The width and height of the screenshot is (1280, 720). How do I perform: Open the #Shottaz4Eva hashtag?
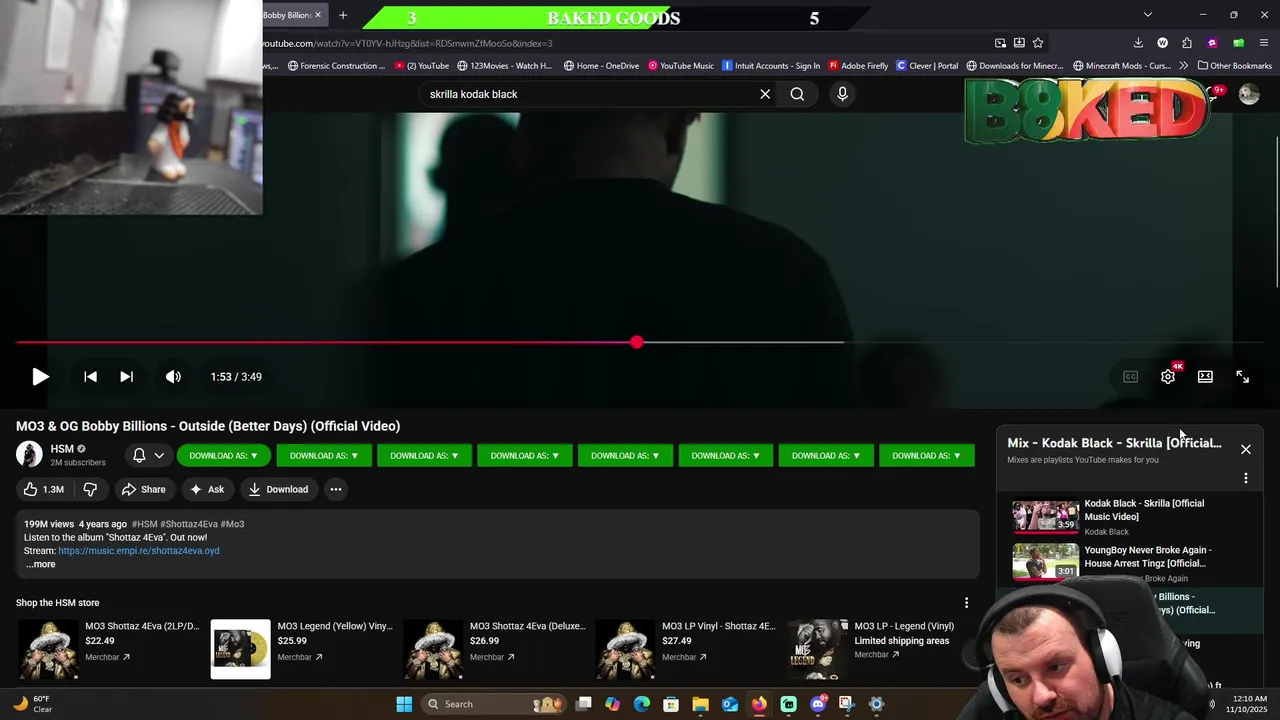pyautogui.click(x=189, y=524)
